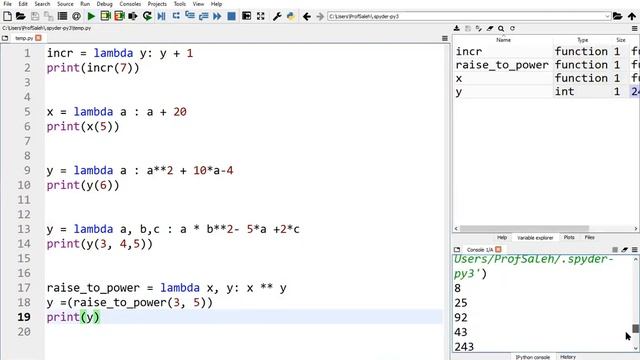Viewport: 640px width, 360px height.
Task: Select the raise_to_power variable row
Action: (546, 65)
